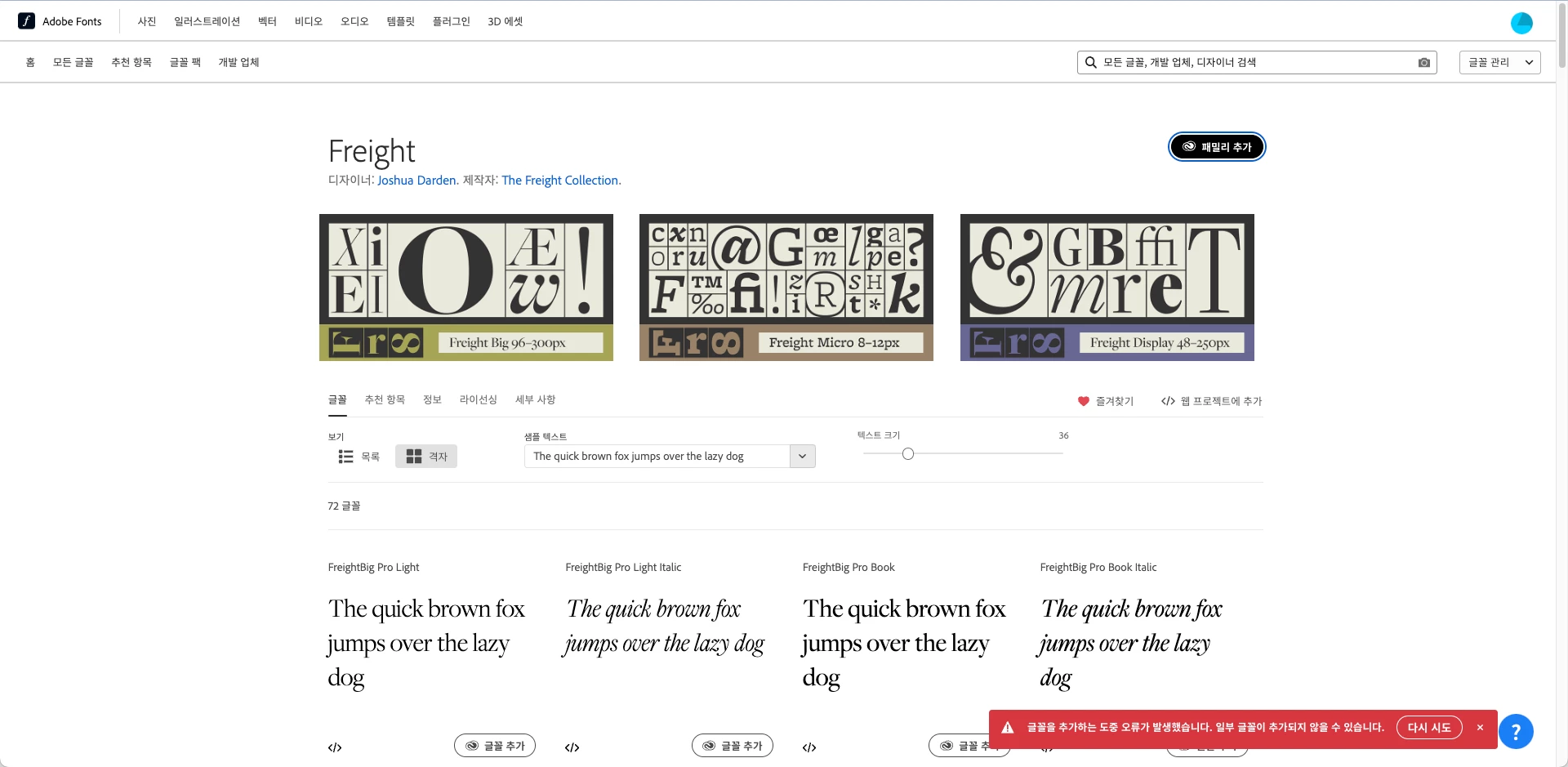The image size is (1568, 767).
Task: Select the 글꼴 tab
Action: pos(337,399)
